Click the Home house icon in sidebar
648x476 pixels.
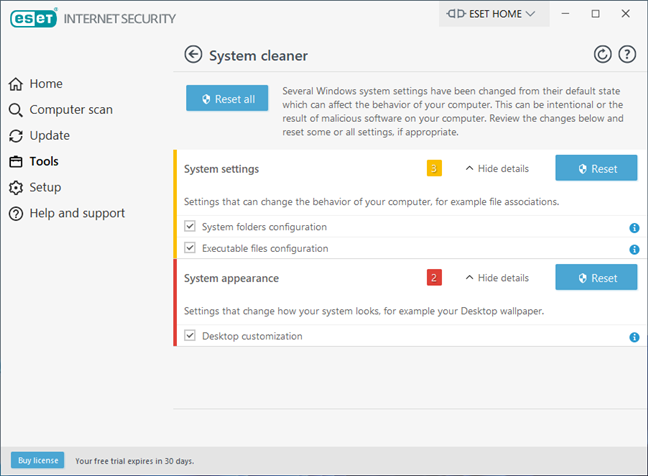[x=16, y=84]
